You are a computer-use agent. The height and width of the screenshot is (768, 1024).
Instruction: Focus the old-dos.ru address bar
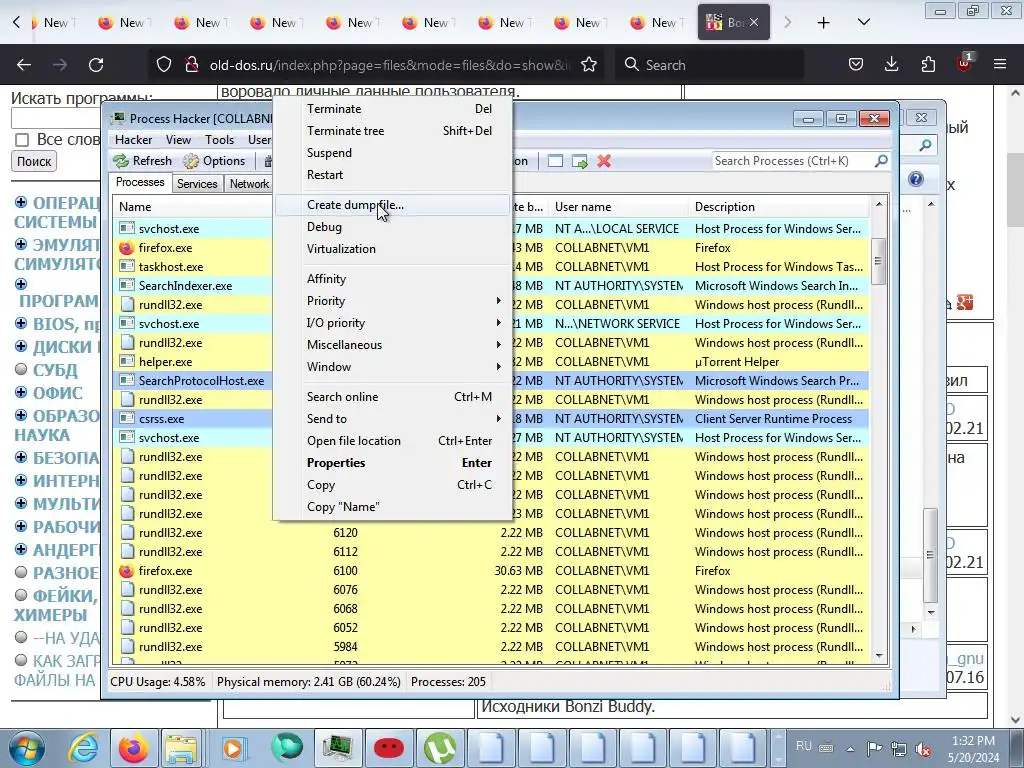coord(390,65)
